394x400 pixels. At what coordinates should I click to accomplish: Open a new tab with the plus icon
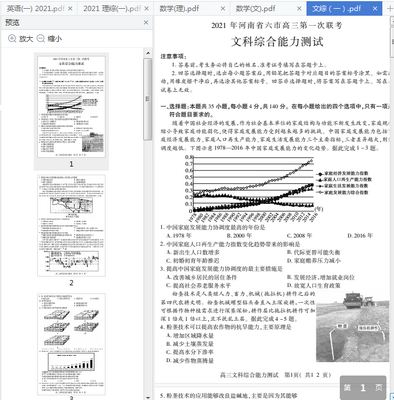tap(389, 9)
